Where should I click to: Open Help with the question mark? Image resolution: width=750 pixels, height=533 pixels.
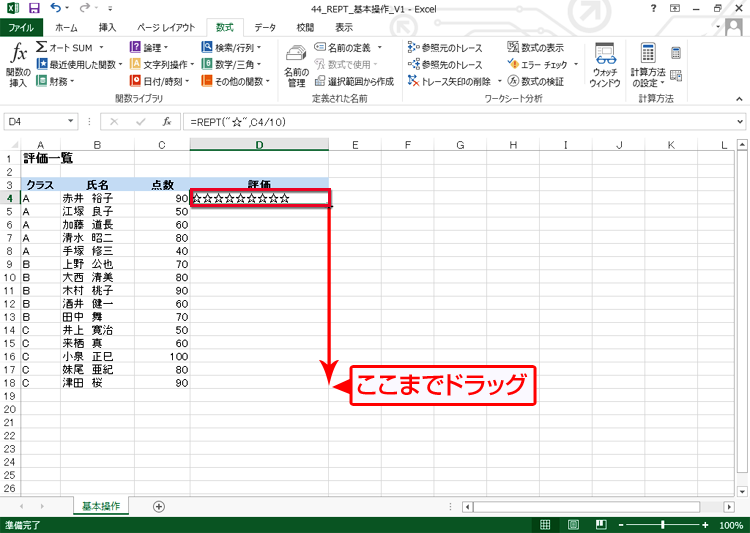coord(653,8)
